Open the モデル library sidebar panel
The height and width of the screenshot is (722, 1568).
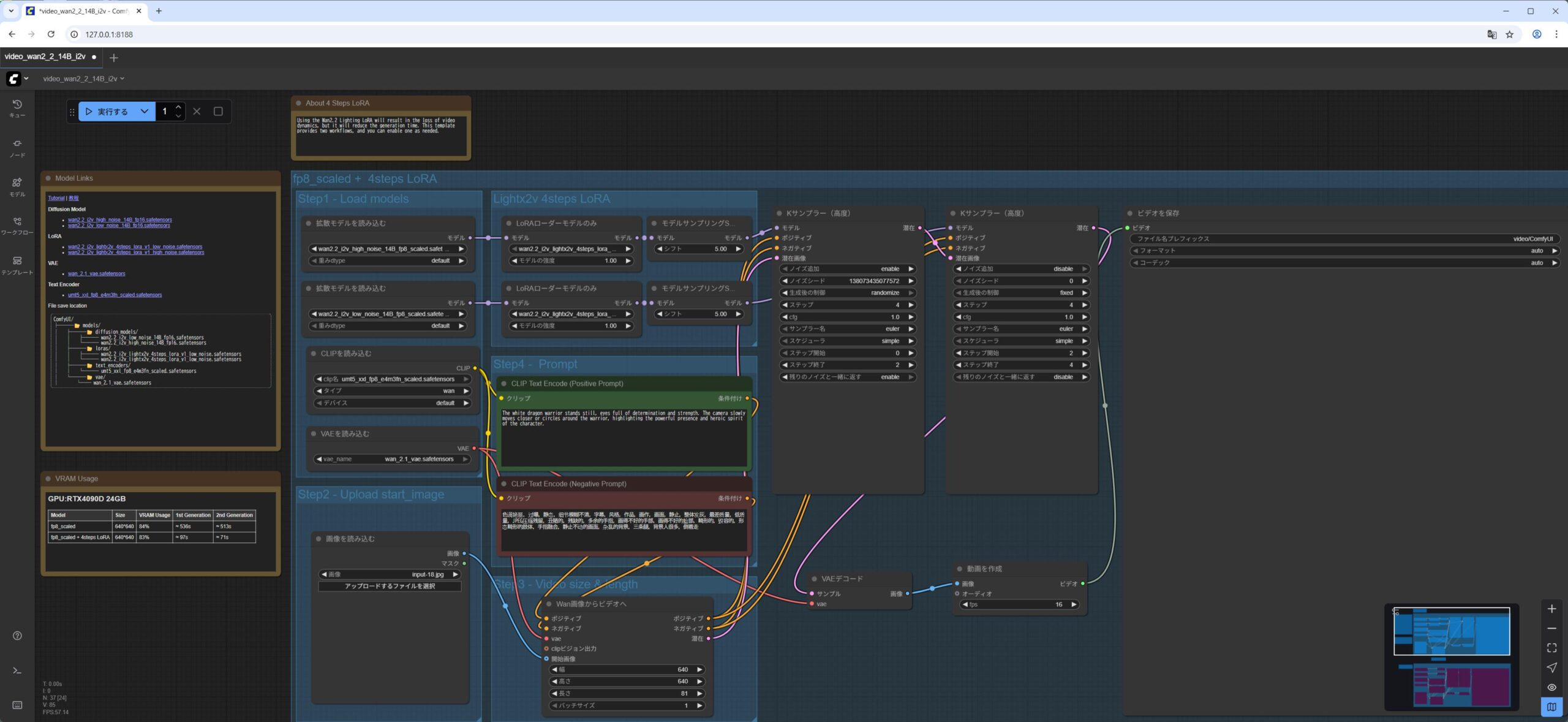pos(17,187)
